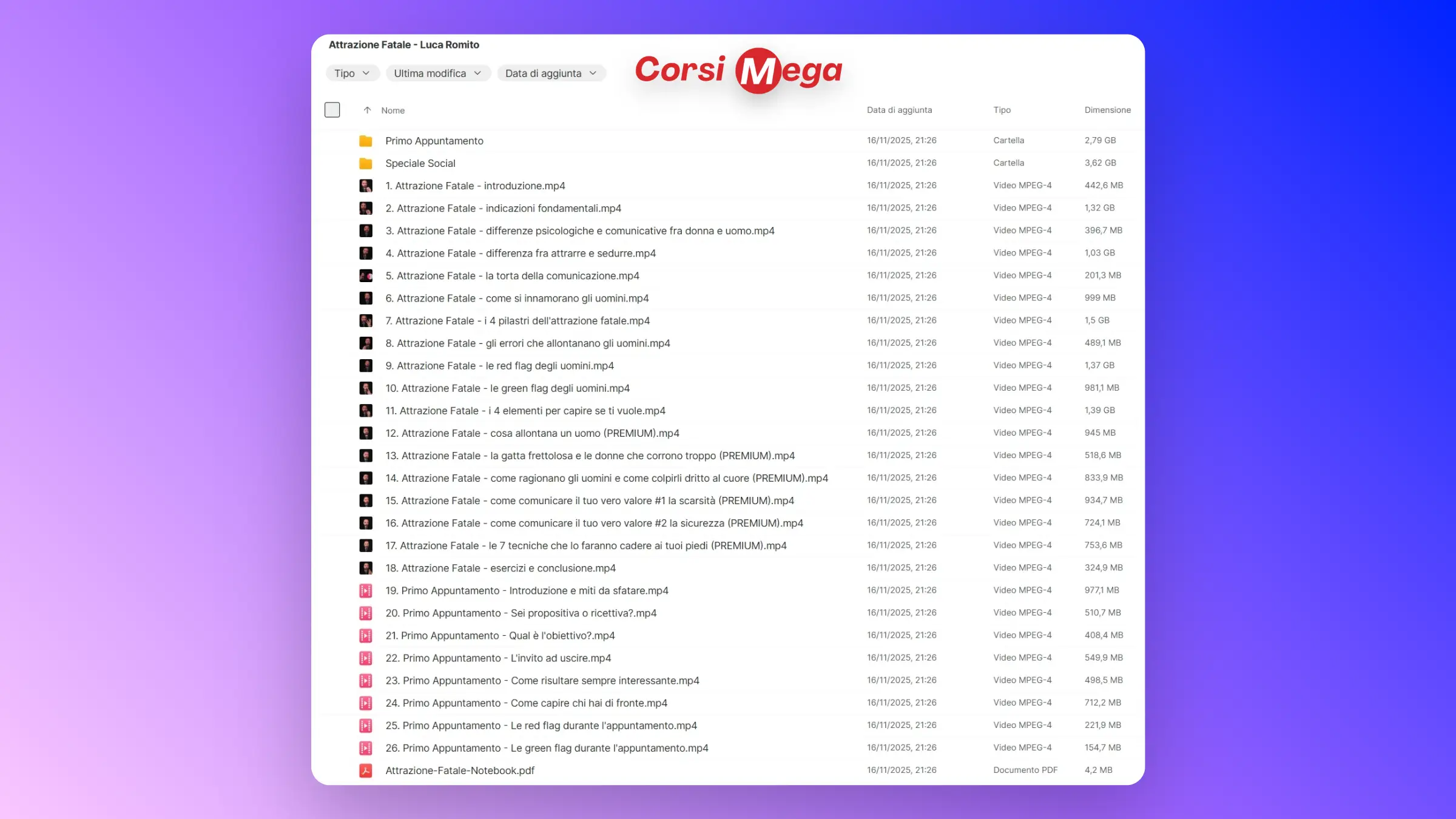Open 12. cosa allontana un uomo (PREMIUM) video
This screenshot has height=819, width=1456.
[532, 433]
